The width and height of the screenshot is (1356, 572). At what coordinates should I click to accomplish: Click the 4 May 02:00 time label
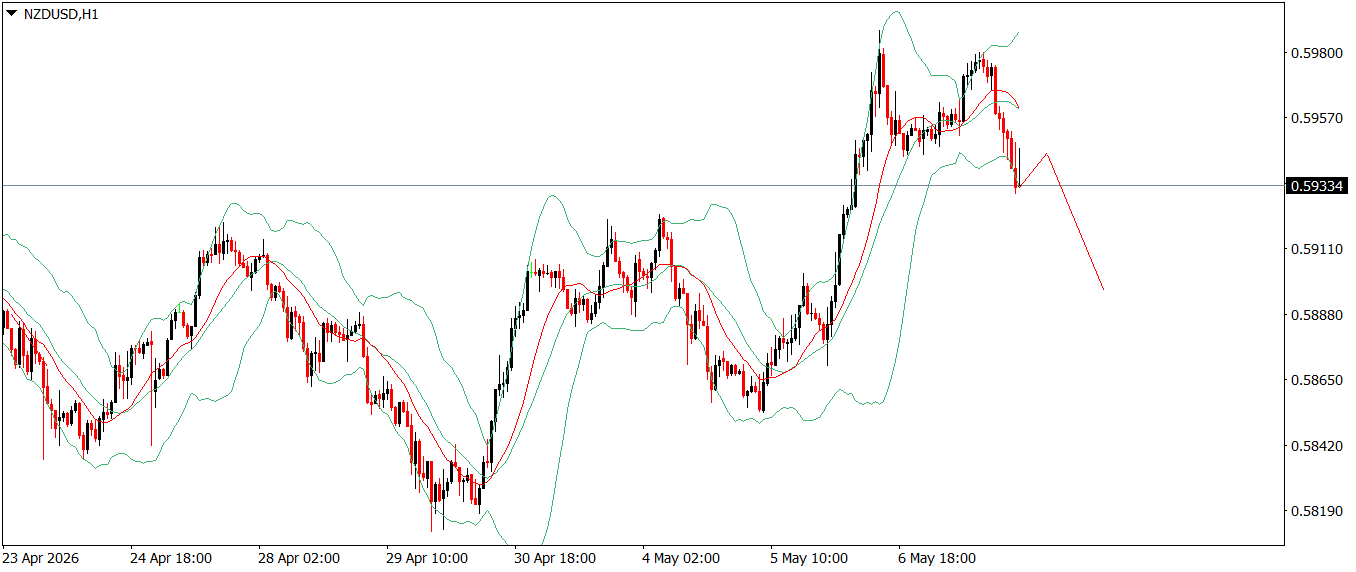click(680, 558)
